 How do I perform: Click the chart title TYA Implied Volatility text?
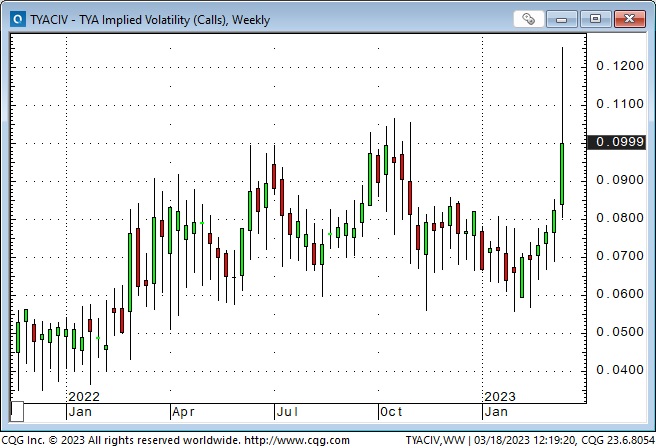point(152,20)
